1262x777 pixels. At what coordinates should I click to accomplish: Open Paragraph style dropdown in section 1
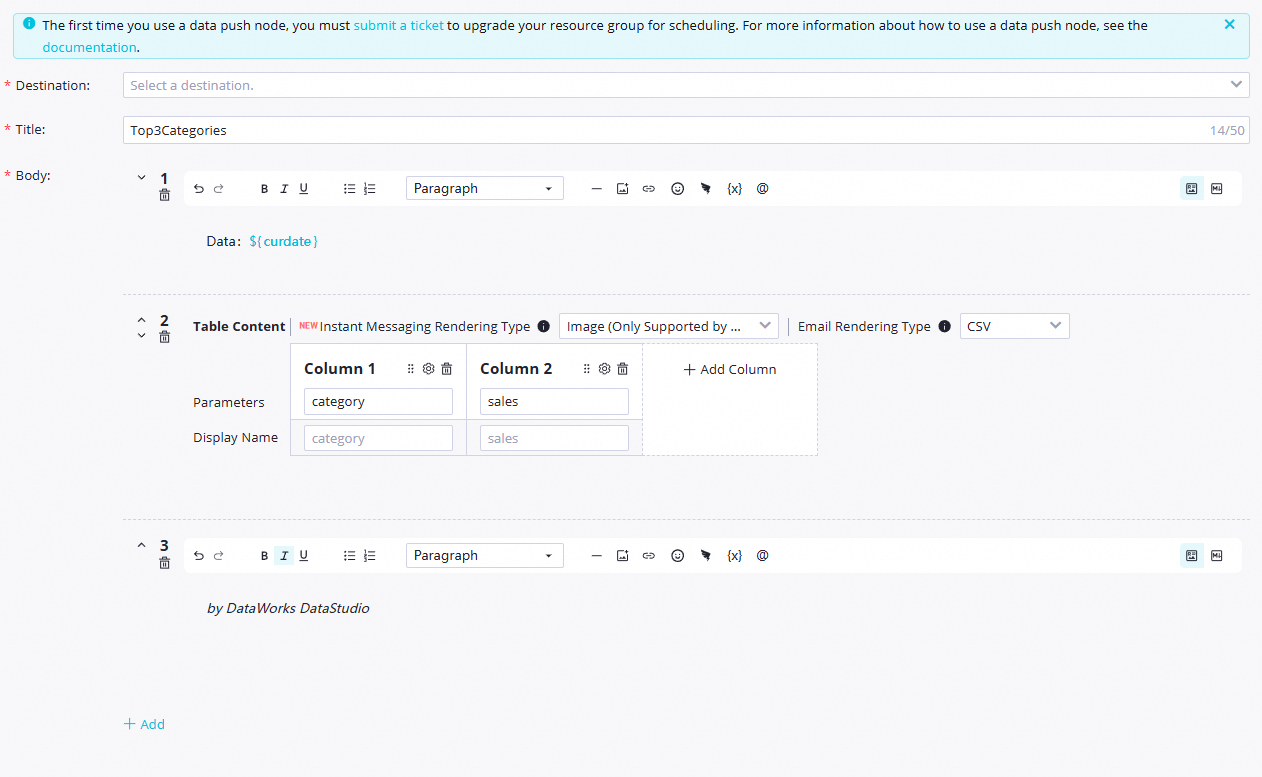[485, 188]
